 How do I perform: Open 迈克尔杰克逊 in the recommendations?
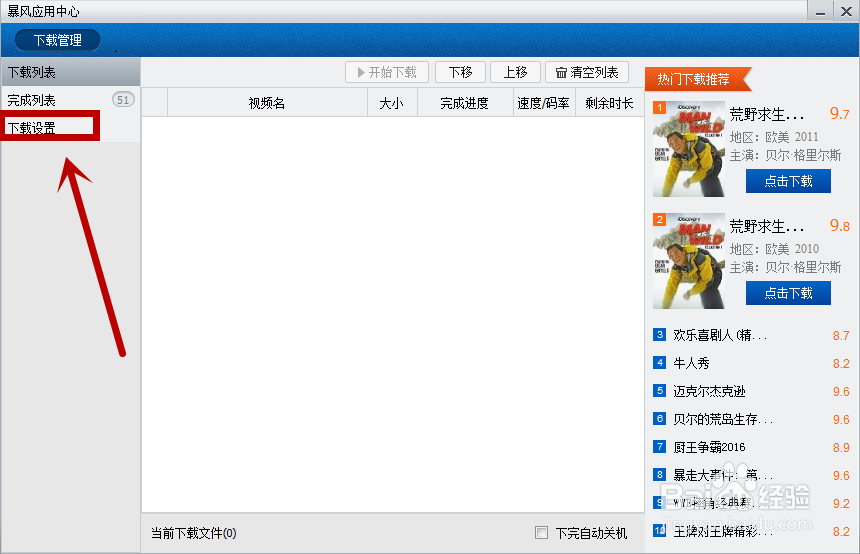click(x=709, y=391)
